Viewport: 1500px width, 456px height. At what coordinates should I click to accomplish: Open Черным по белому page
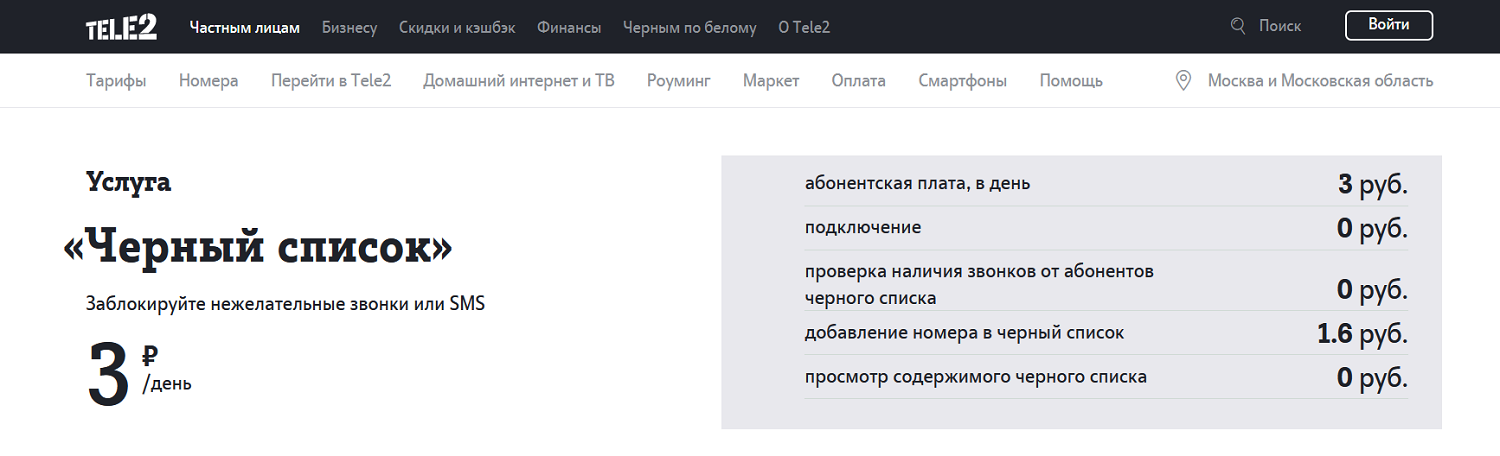pyautogui.click(x=690, y=27)
